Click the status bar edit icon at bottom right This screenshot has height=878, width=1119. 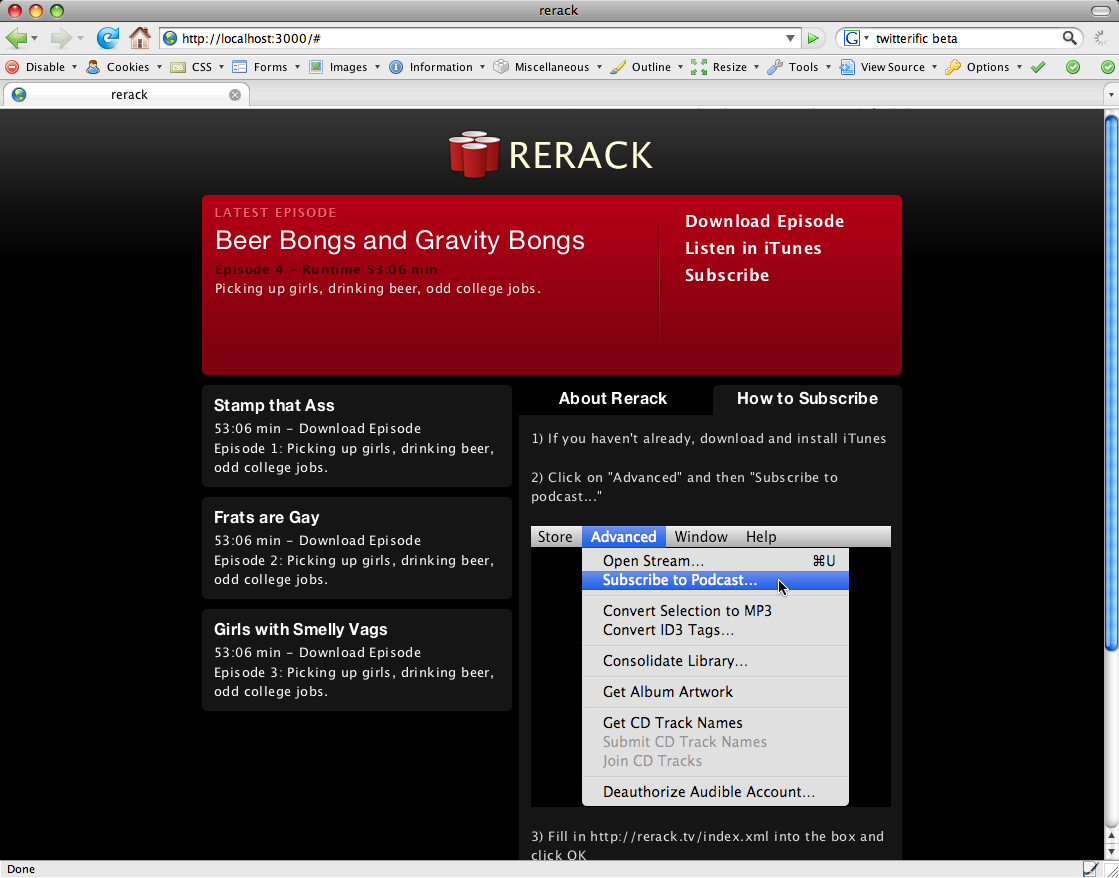coord(1090,869)
